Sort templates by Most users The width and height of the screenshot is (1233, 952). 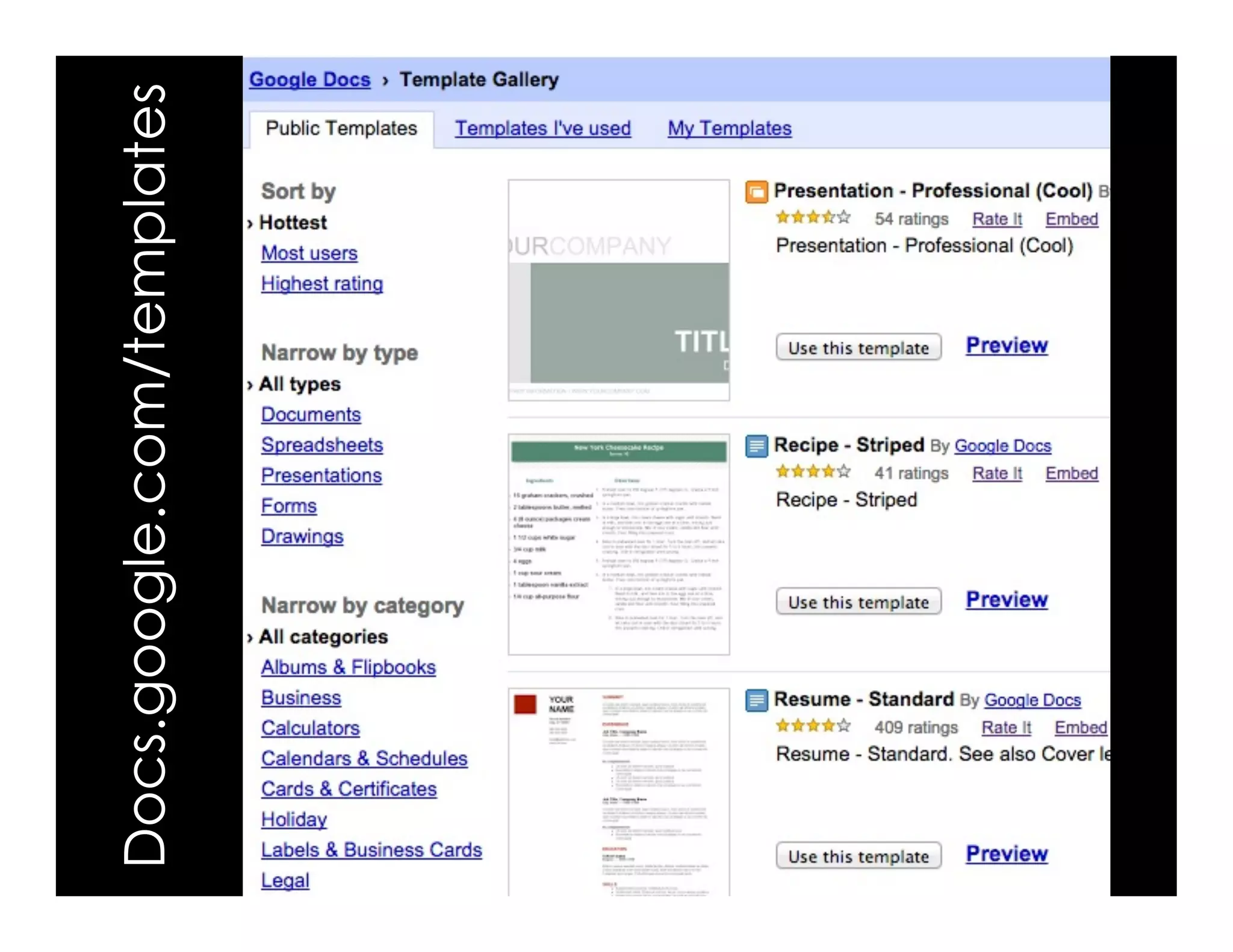(x=309, y=253)
